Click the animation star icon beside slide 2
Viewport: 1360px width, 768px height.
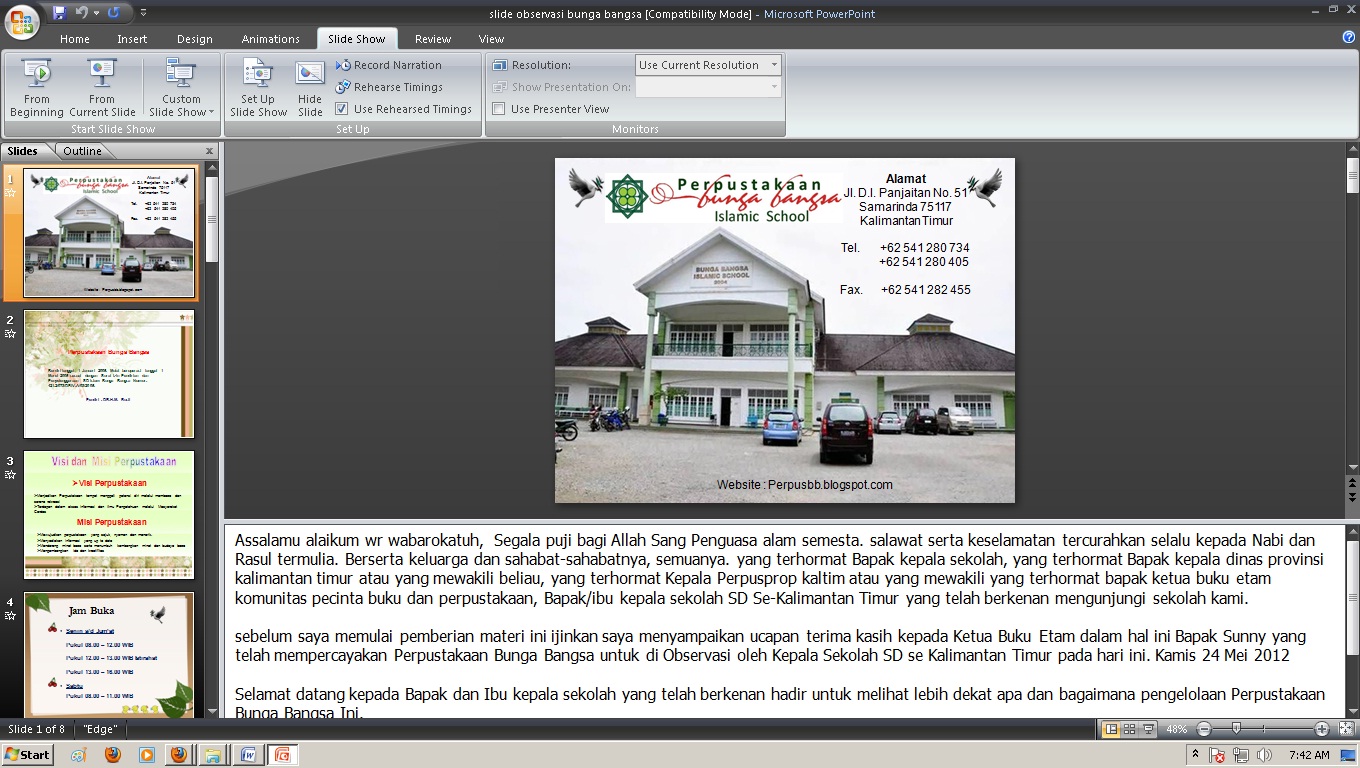pyautogui.click(x=11, y=333)
